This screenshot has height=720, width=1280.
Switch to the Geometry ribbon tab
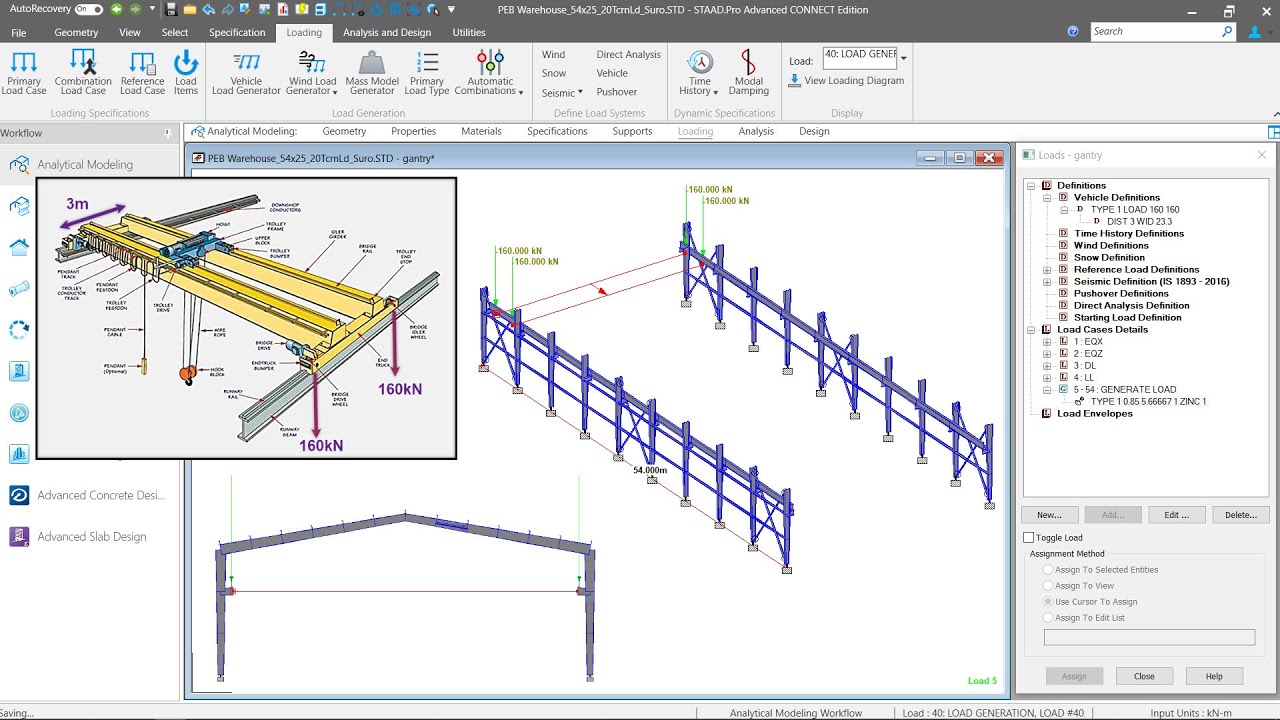click(x=76, y=32)
